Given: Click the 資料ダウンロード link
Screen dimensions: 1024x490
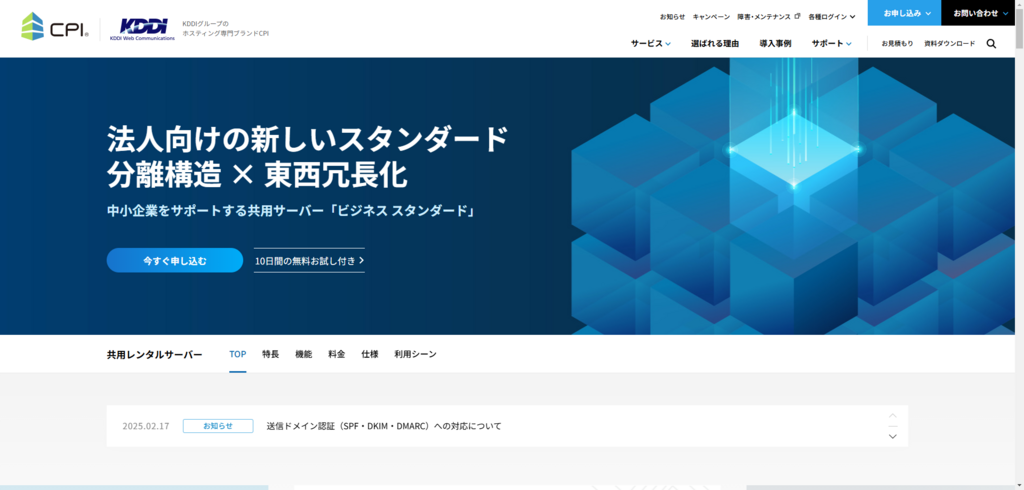Looking at the screenshot, I should point(949,44).
